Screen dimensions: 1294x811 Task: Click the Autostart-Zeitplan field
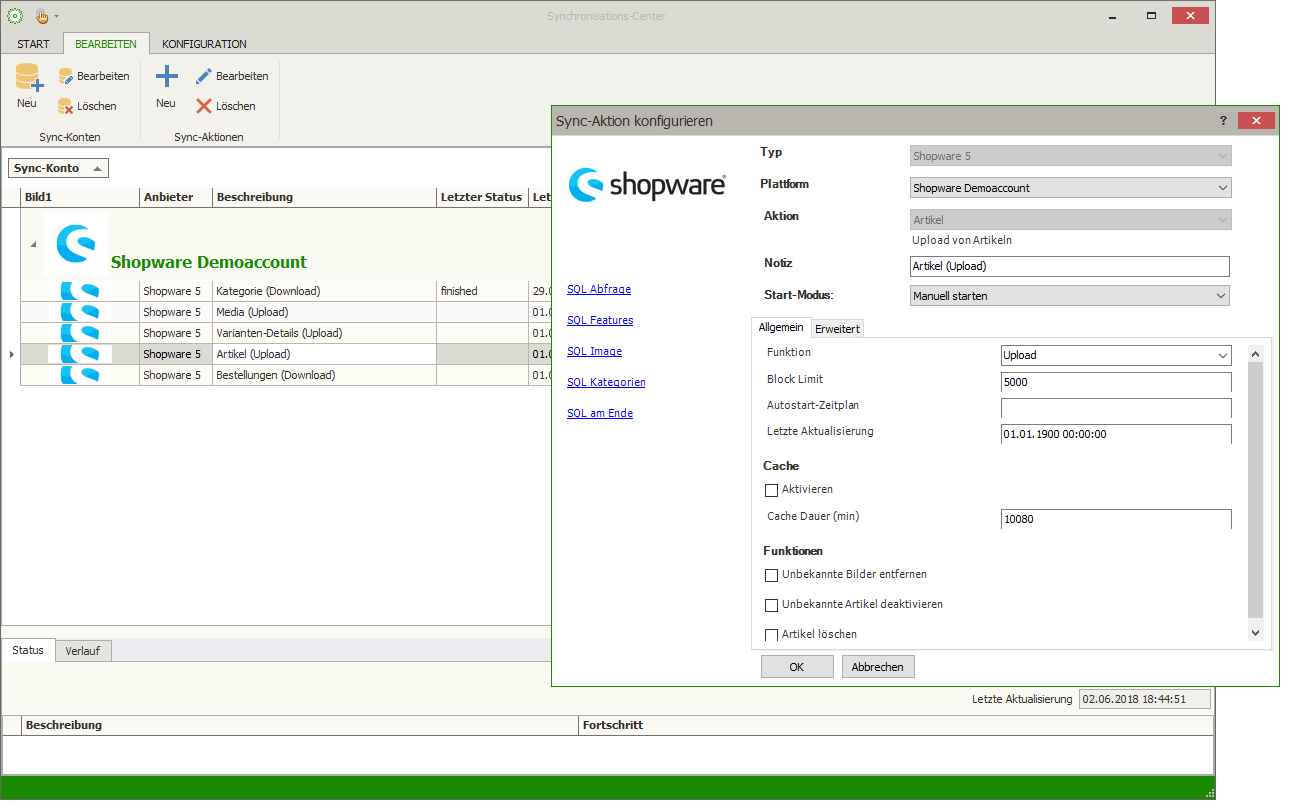1116,408
